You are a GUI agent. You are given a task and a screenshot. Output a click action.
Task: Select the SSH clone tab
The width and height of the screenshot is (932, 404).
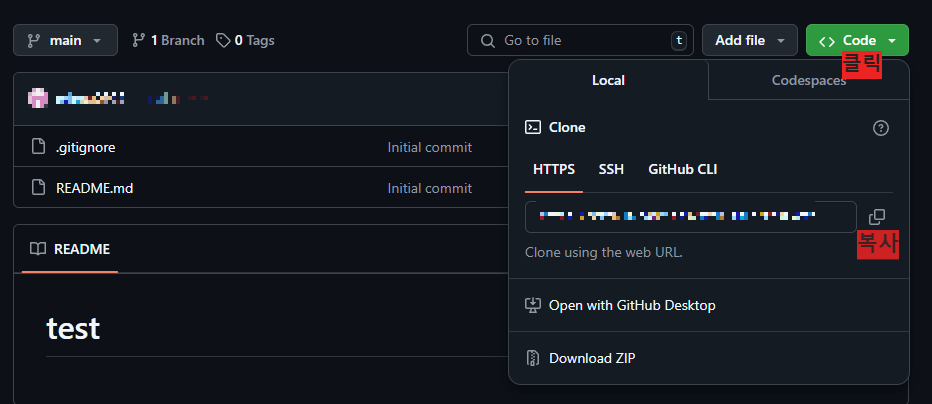click(x=611, y=169)
